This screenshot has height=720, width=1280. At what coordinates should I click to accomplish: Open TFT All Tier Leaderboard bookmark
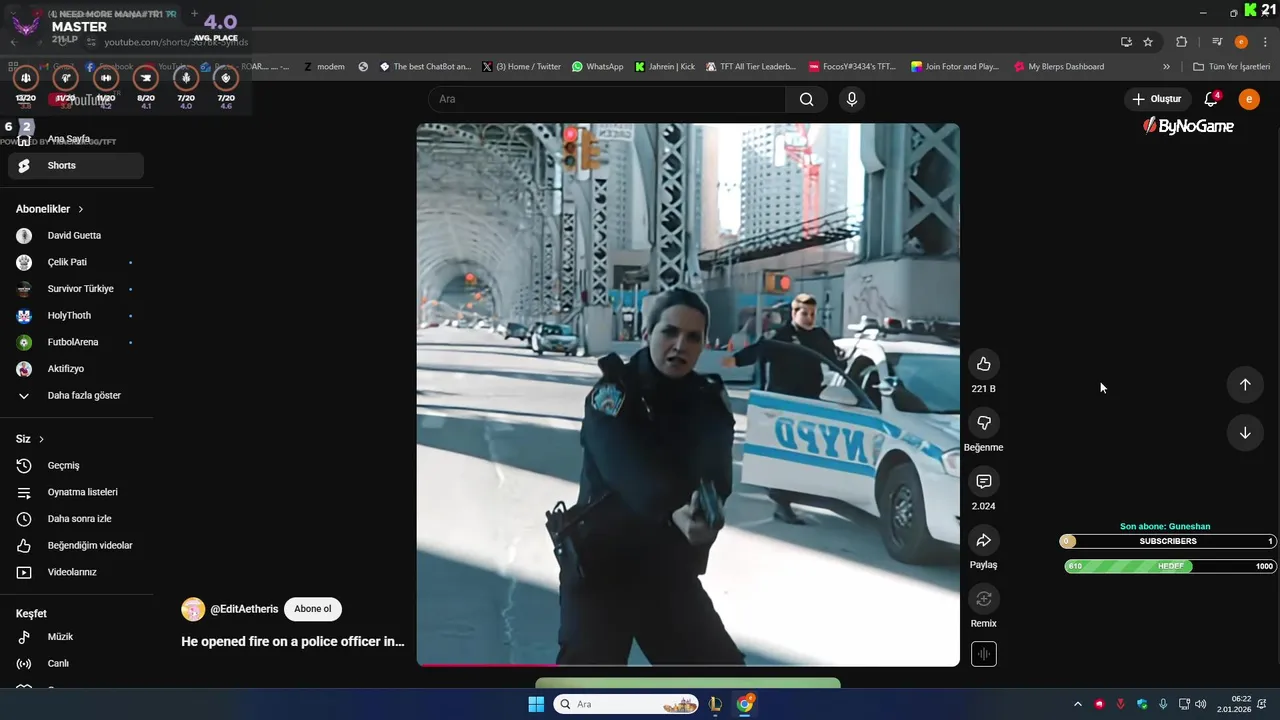coord(751,67)
